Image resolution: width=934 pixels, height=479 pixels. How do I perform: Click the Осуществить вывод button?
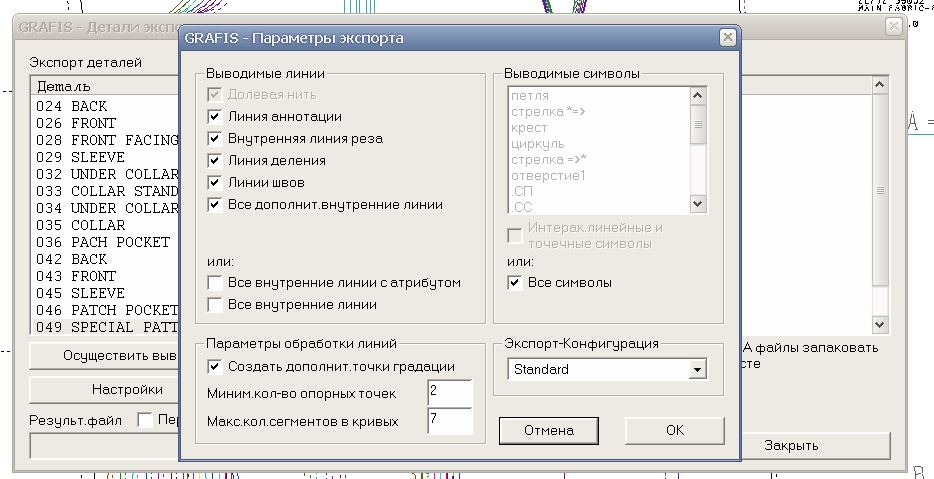point(104,356)
